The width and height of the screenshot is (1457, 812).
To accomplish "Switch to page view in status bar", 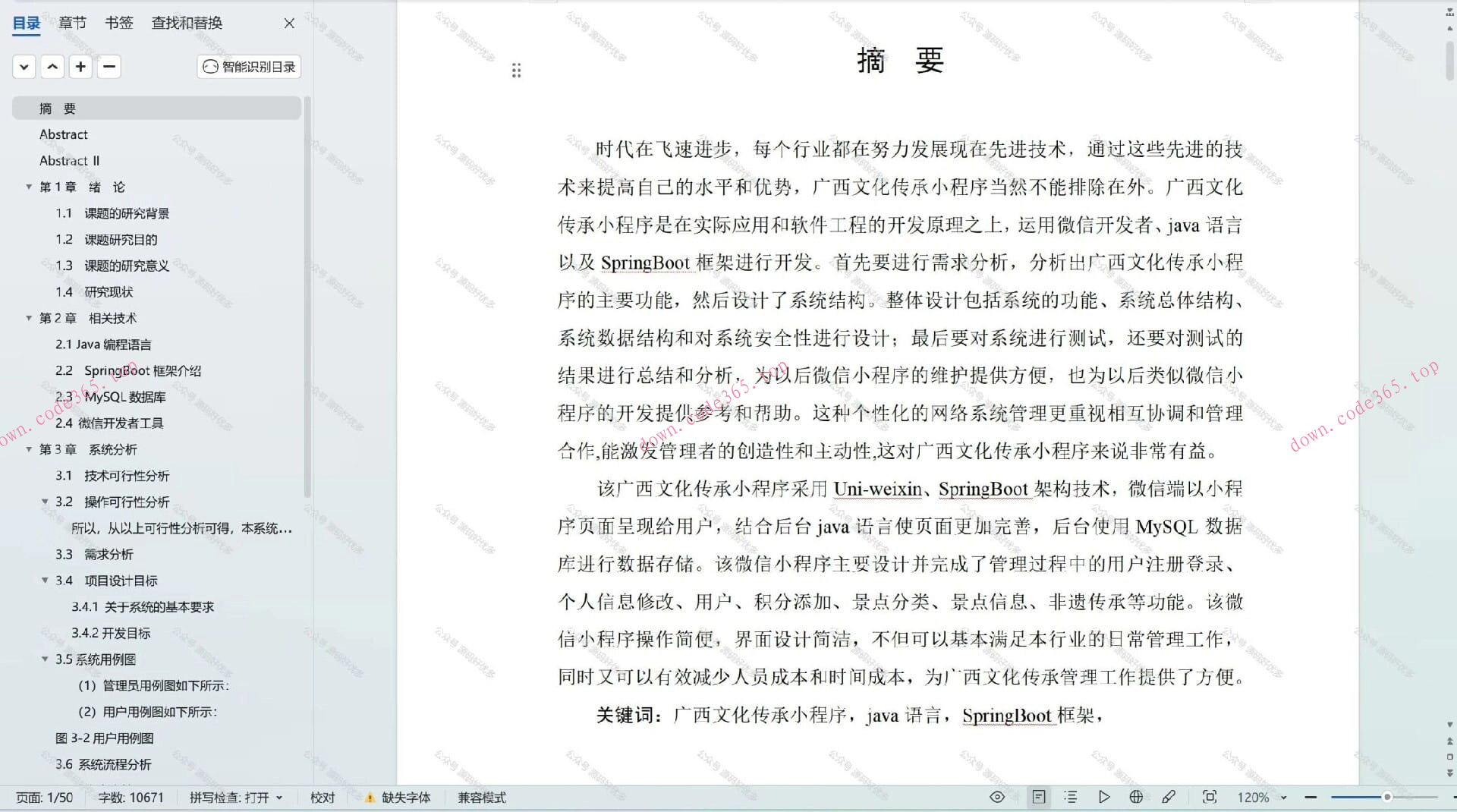I will tap(1039, 797).
